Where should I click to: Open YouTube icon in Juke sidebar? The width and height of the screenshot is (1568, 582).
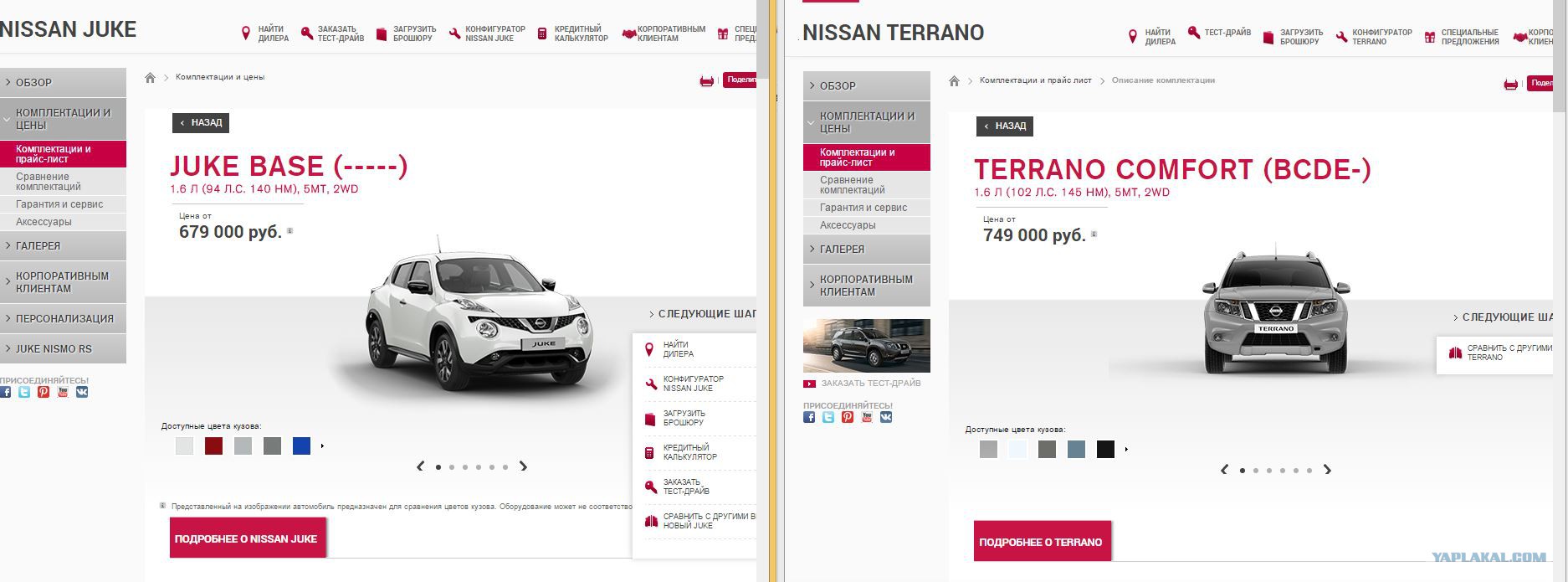63,391
